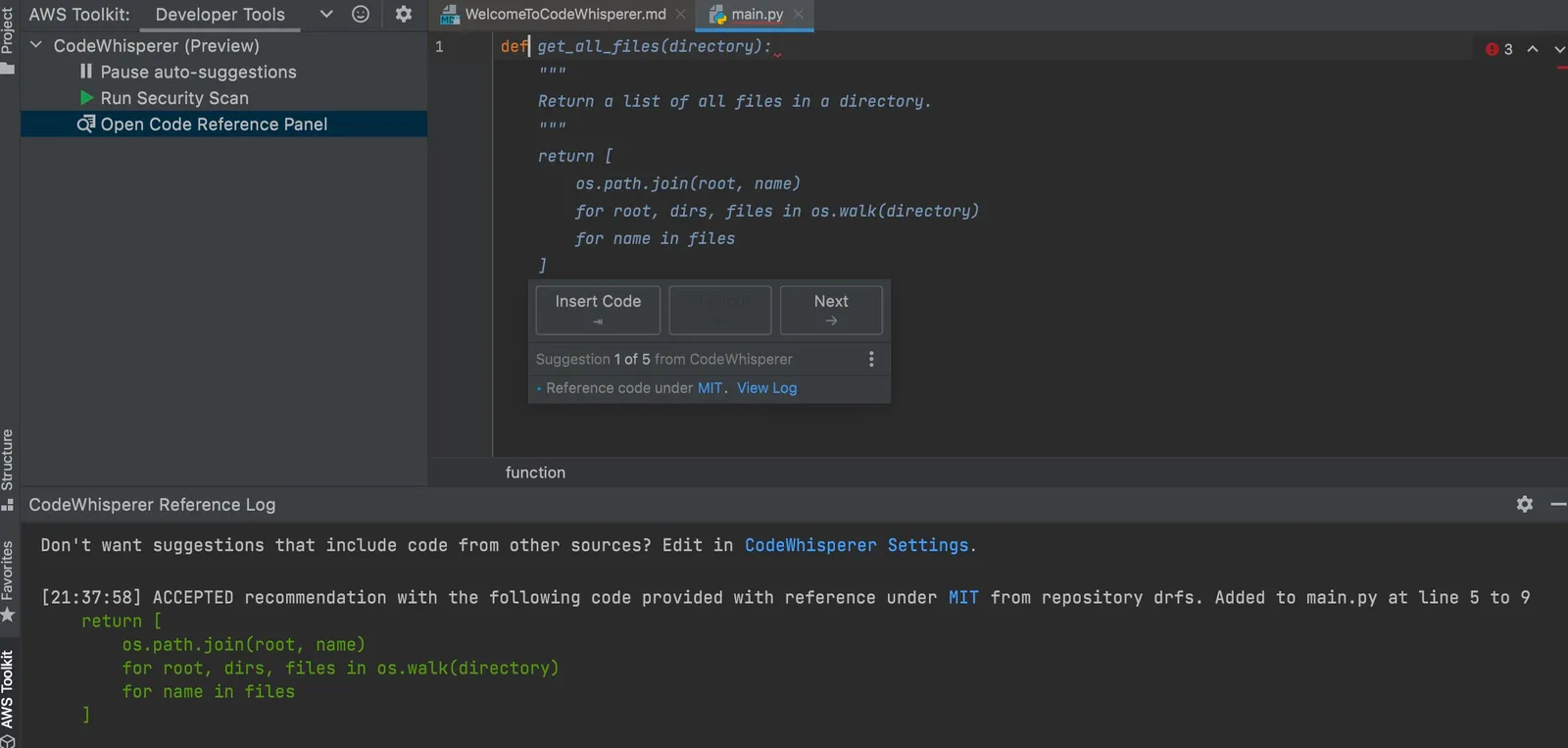Click the View Log link
This screenshot has height=748, width=1568.
pyautogui.click(x=766, y=388)
